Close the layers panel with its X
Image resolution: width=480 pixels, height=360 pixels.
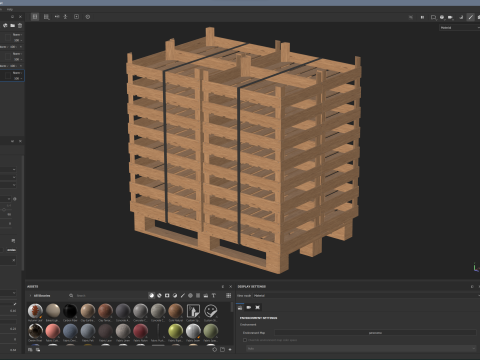click(20, 17)
